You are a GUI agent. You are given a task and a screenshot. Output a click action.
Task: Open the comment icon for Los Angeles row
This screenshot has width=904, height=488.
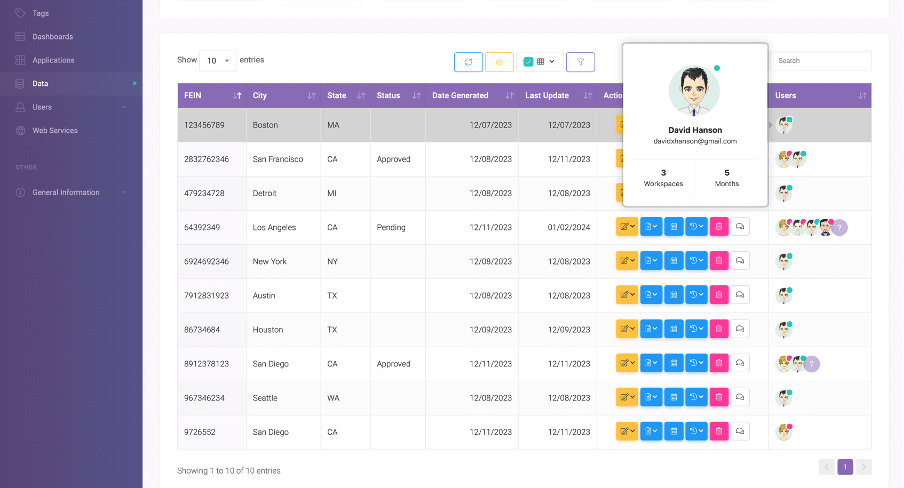740,227
